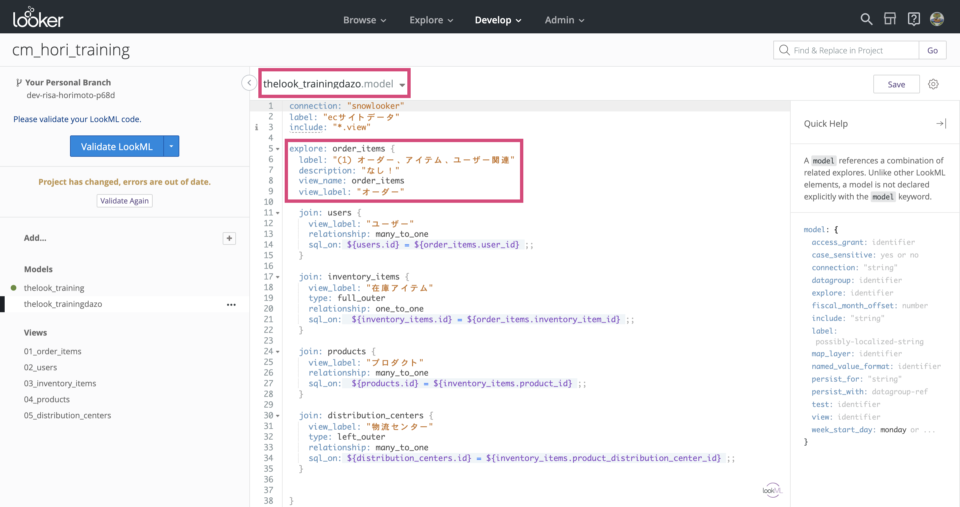Click Go button for find and replace
This screenshot has width=960, height=507.
(x=932, y=50)
